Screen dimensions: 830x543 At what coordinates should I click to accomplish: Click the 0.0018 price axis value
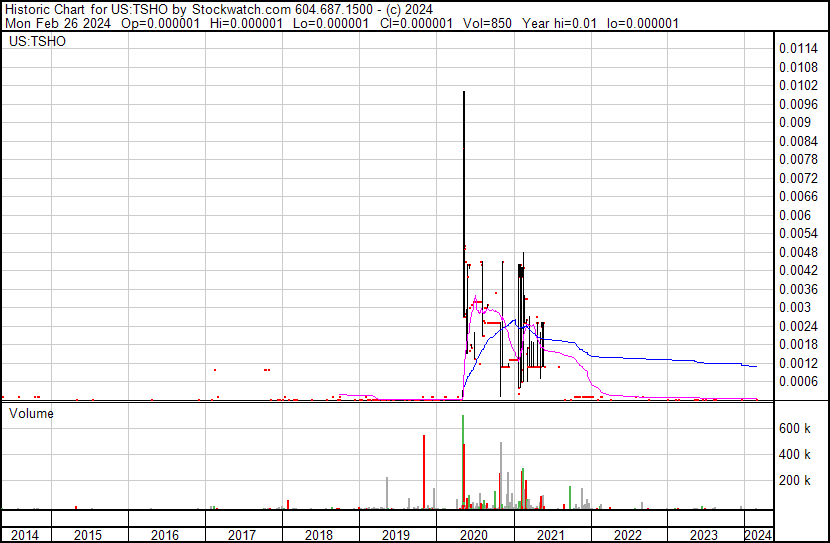(798, 345)
